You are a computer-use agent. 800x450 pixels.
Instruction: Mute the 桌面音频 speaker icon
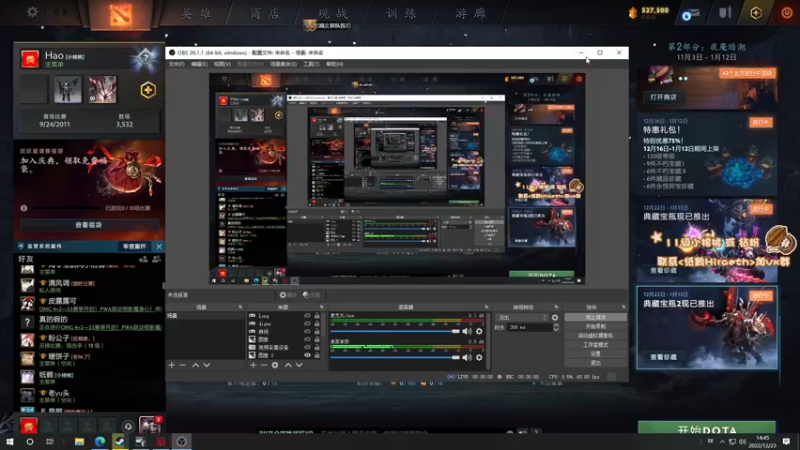pyautogui.click(x=467, y=358)
